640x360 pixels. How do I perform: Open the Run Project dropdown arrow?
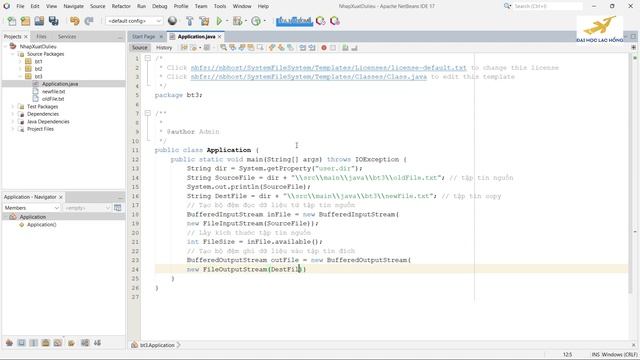[x=227, y=21]
